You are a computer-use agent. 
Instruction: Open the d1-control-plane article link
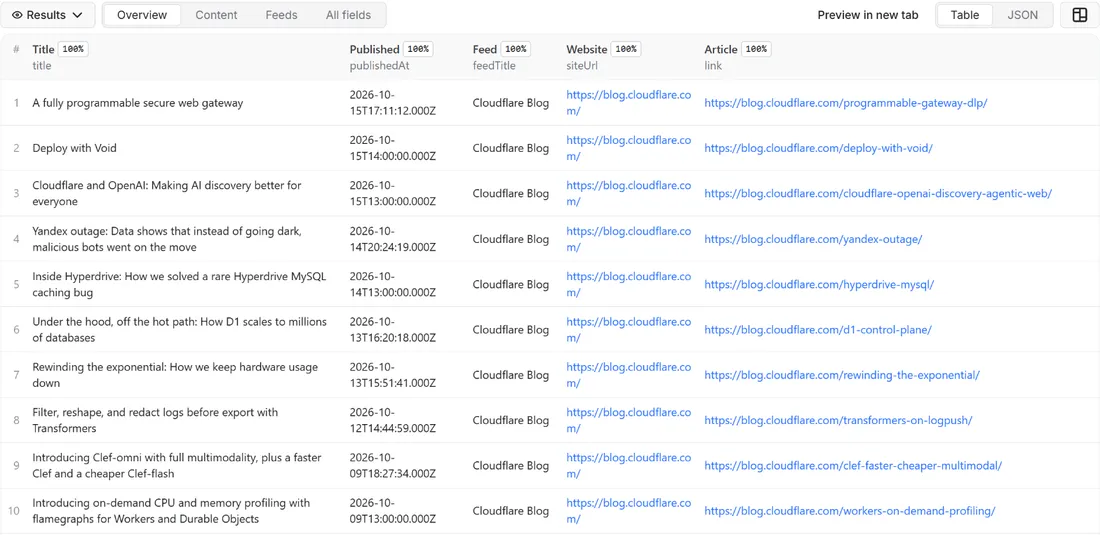click(x=818, y=330)
